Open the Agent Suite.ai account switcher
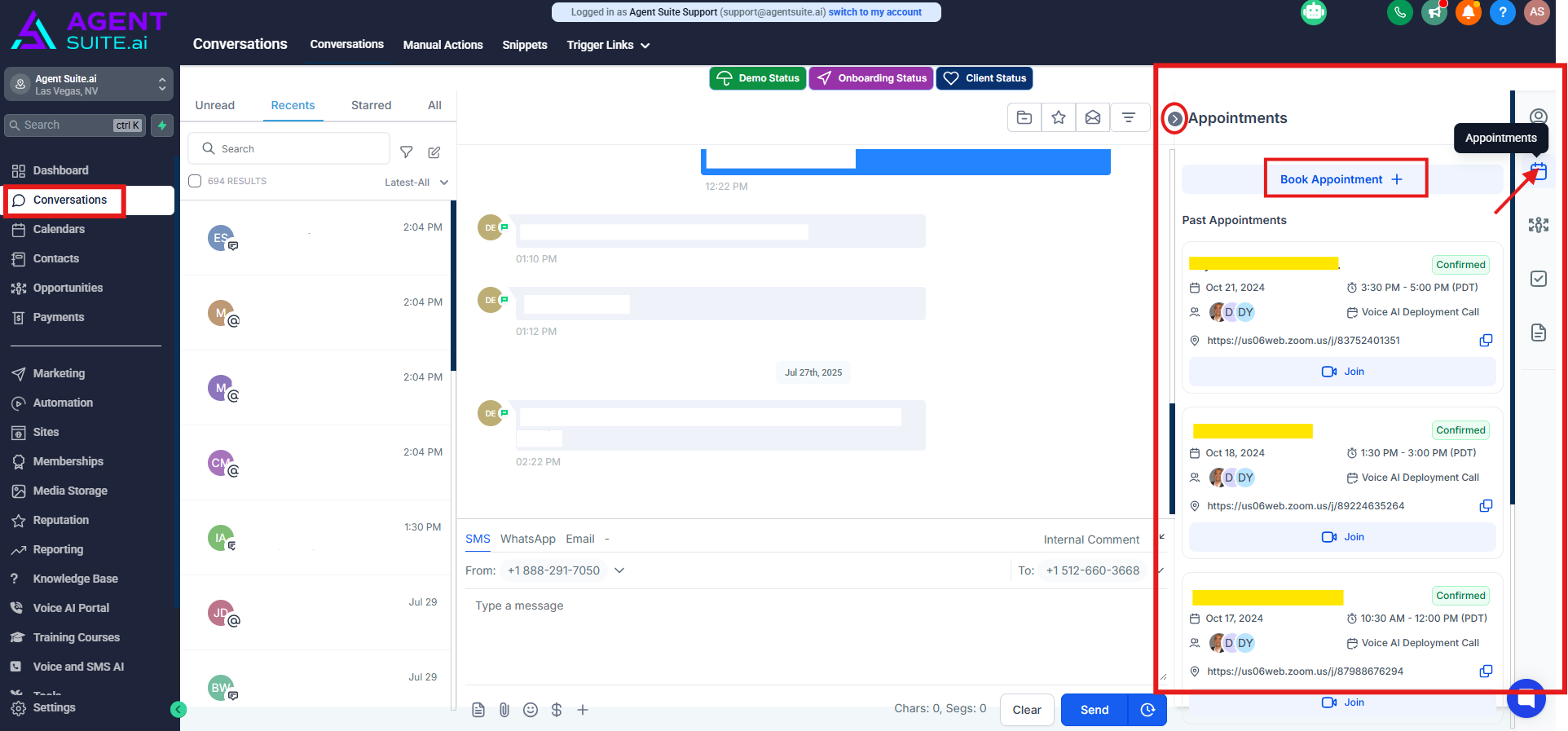The height and width of the screenshot is (731, 1568). pyautogui.click(x=89, y=84)
